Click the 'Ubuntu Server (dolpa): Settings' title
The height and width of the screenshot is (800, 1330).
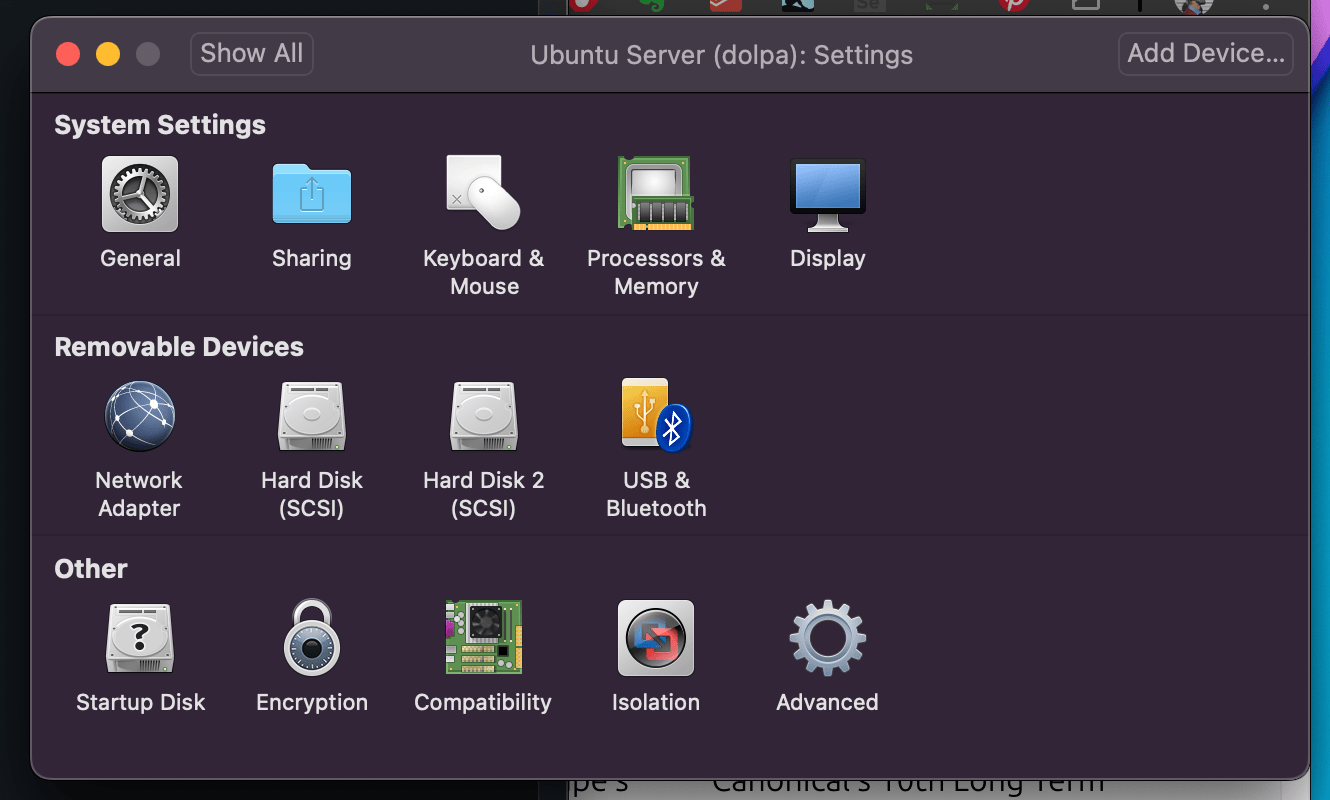click(x=721, y=55)
